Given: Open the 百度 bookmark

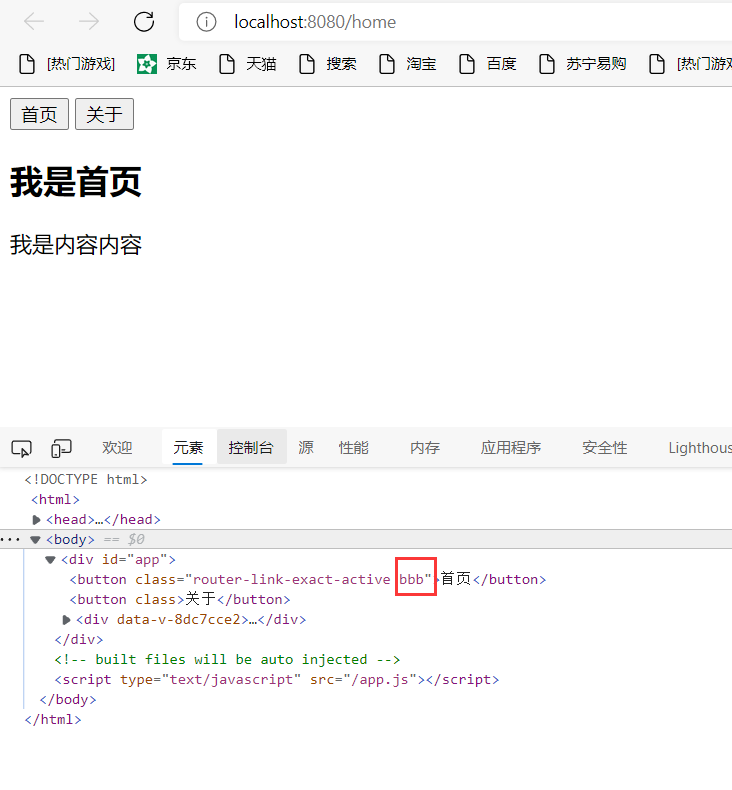Looking at the screenshot, I should [488, 64].
